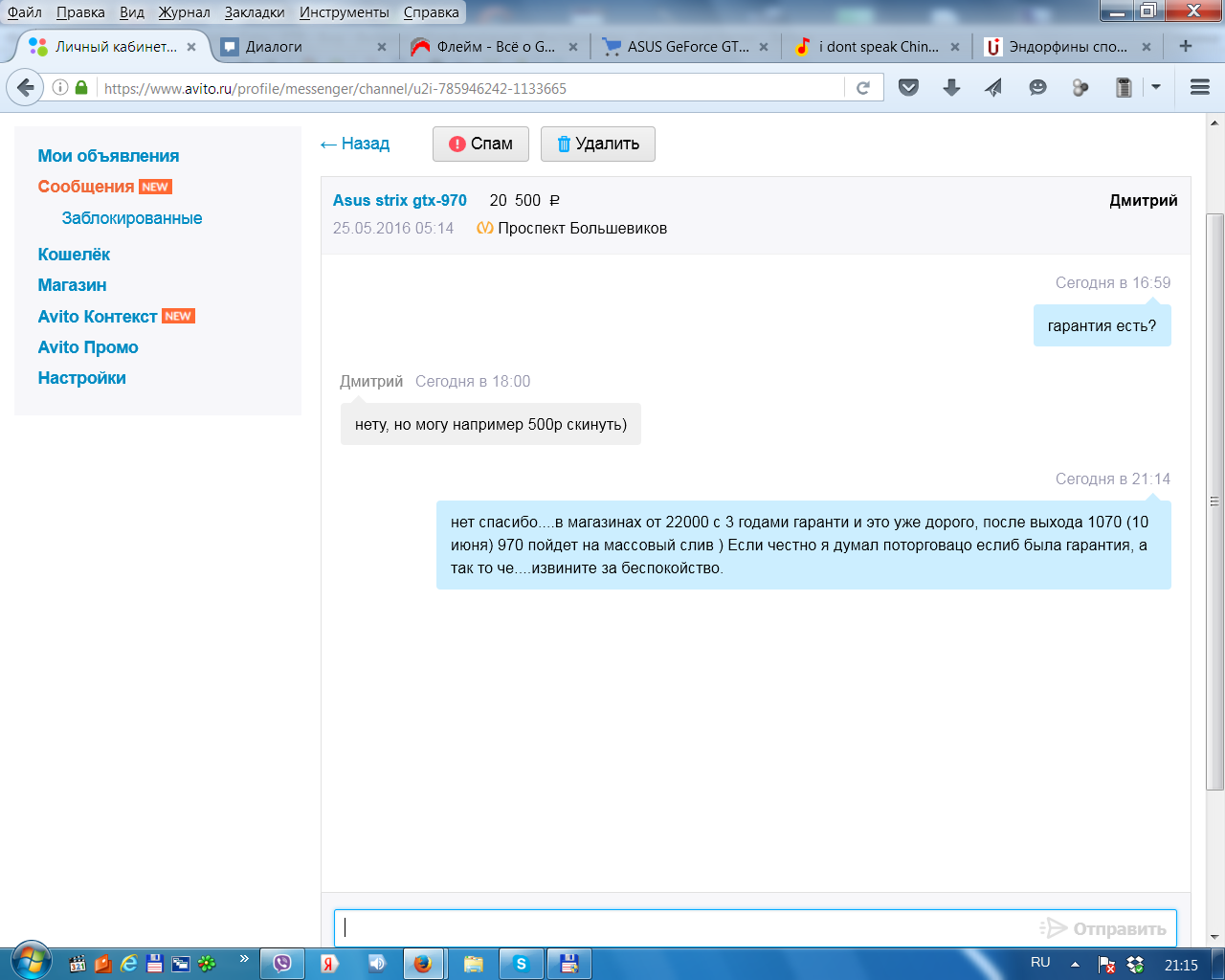Viewport: 1225px width, 980px height.
Task: Click the Удалить button
Action: click(598, 144)
